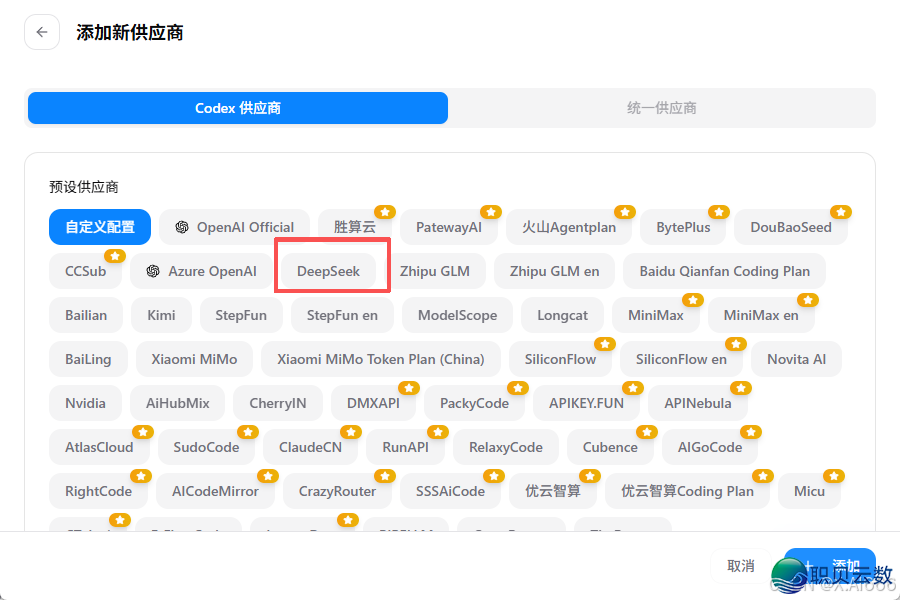The width and height of the screenshot is (900, 600).
Task: Choose OpenAI Official preset
Action: [234, 227]
